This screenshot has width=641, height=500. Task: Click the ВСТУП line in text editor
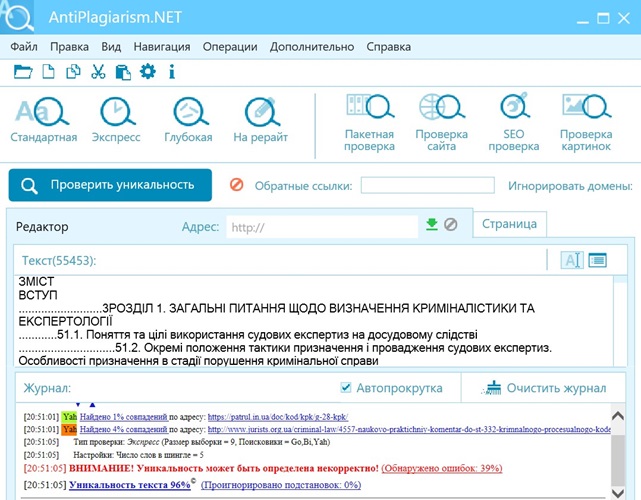[38, 295]
